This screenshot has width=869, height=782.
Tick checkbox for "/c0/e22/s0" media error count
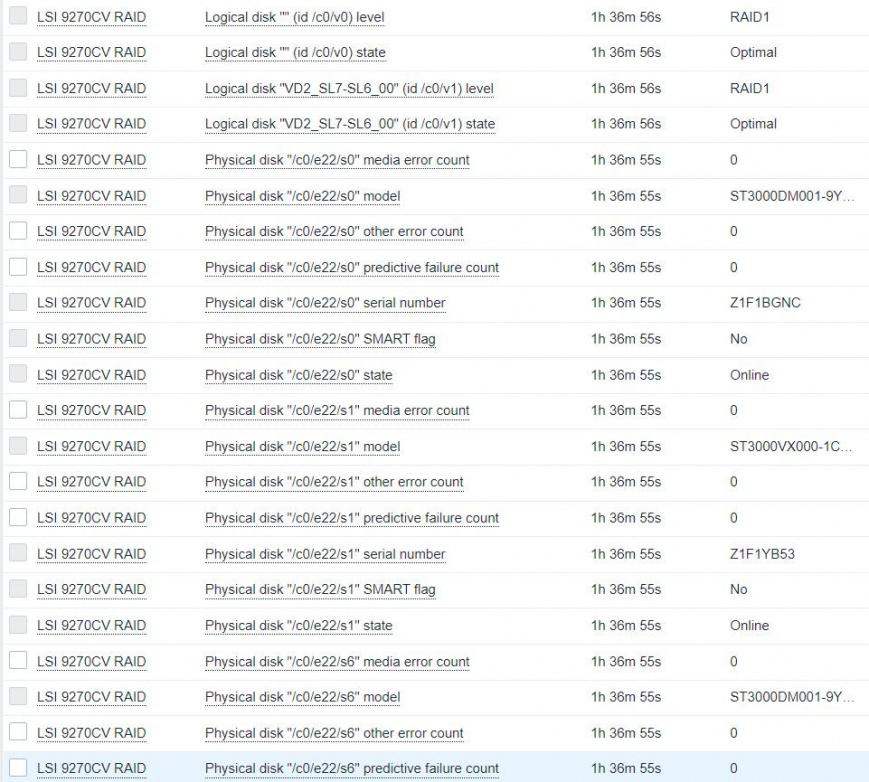pyautogui.click(x=18, y=159)
